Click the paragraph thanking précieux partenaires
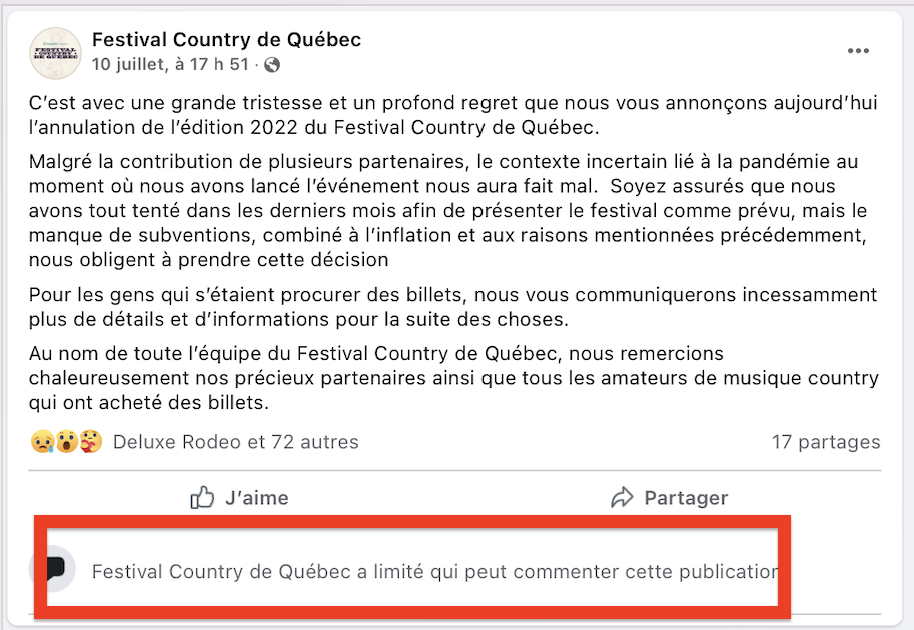The height and width of the screenshot is (630, 914). [x=454, y=378]
